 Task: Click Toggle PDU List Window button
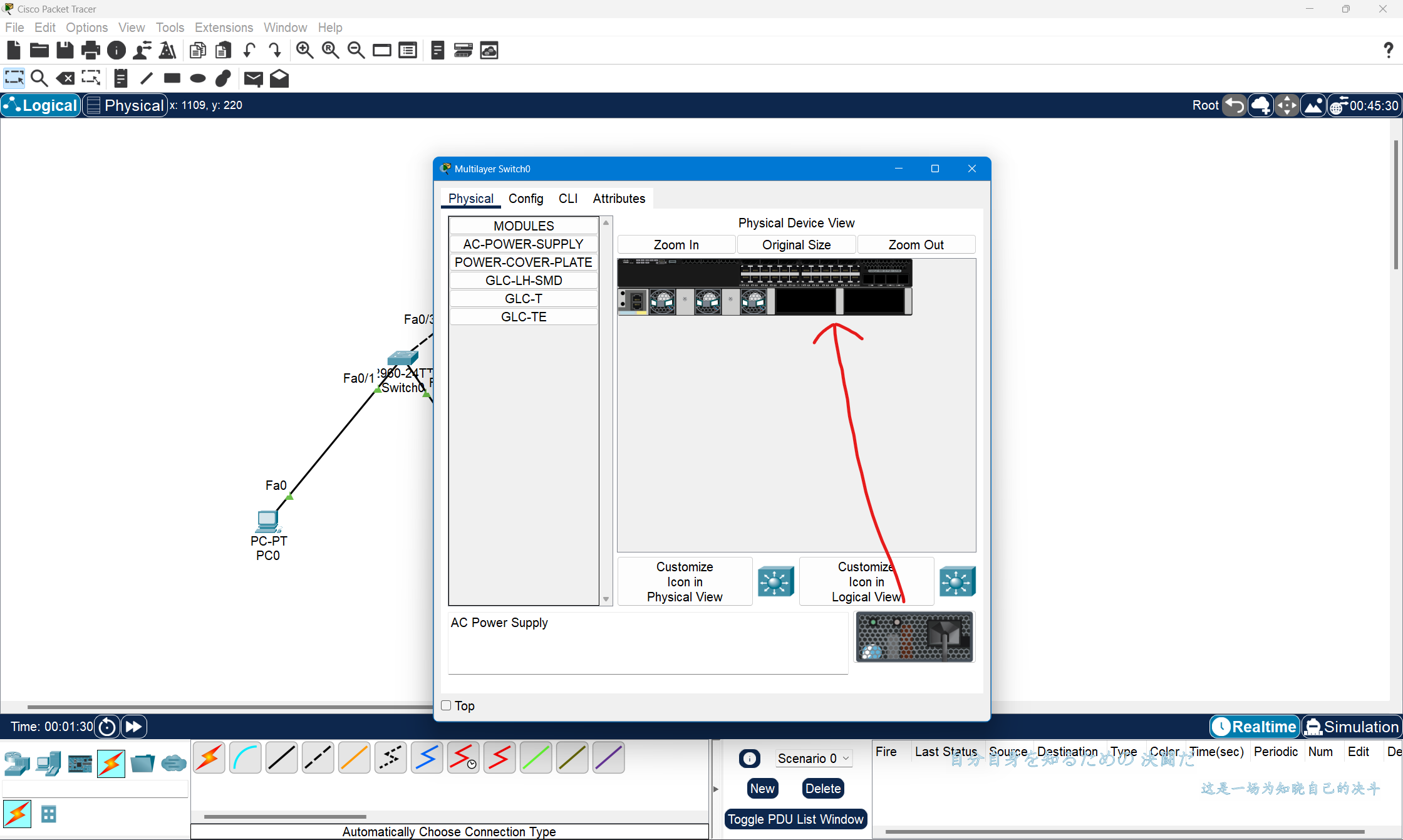795,819
